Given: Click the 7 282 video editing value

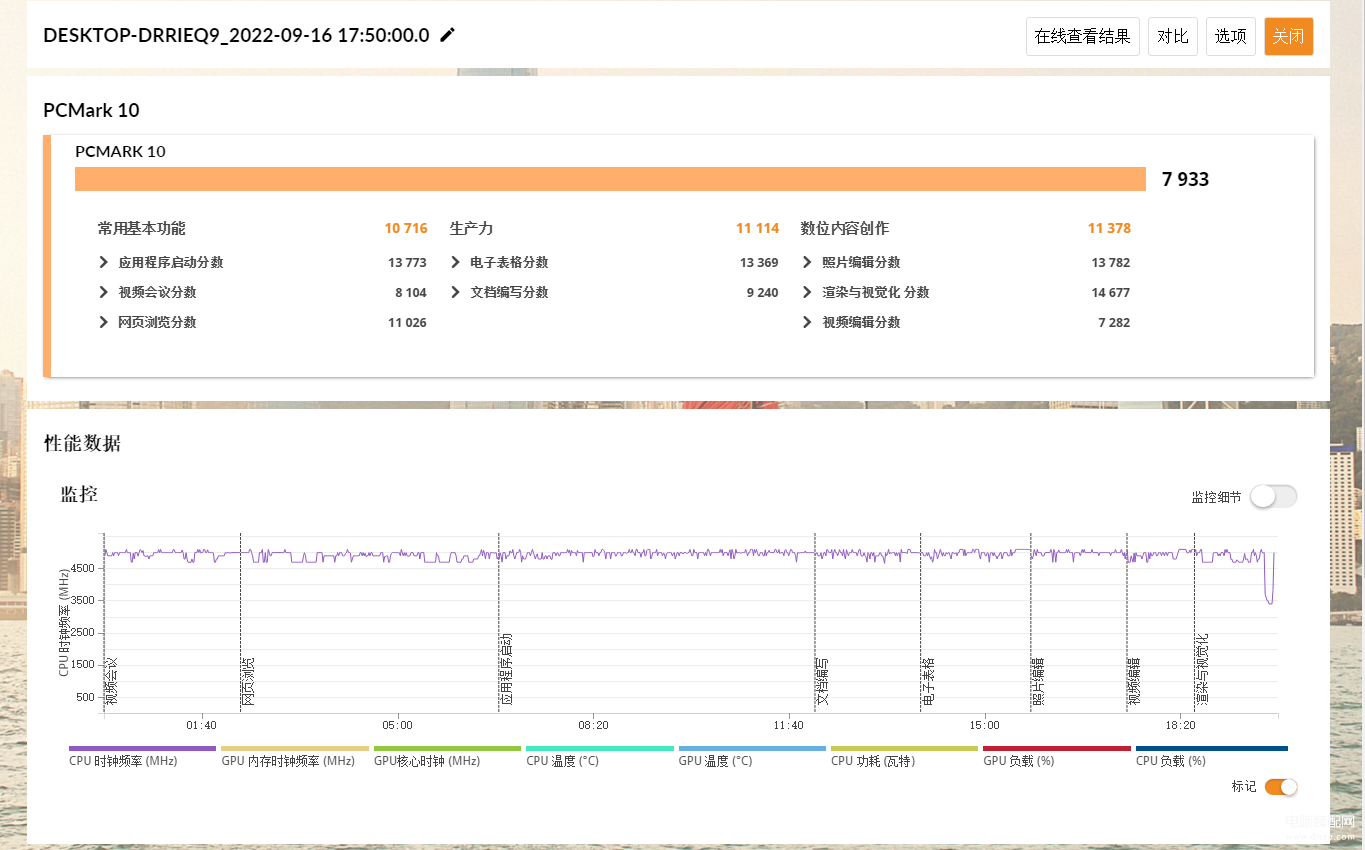Looking at the screenshot, I should [1114, 322].
